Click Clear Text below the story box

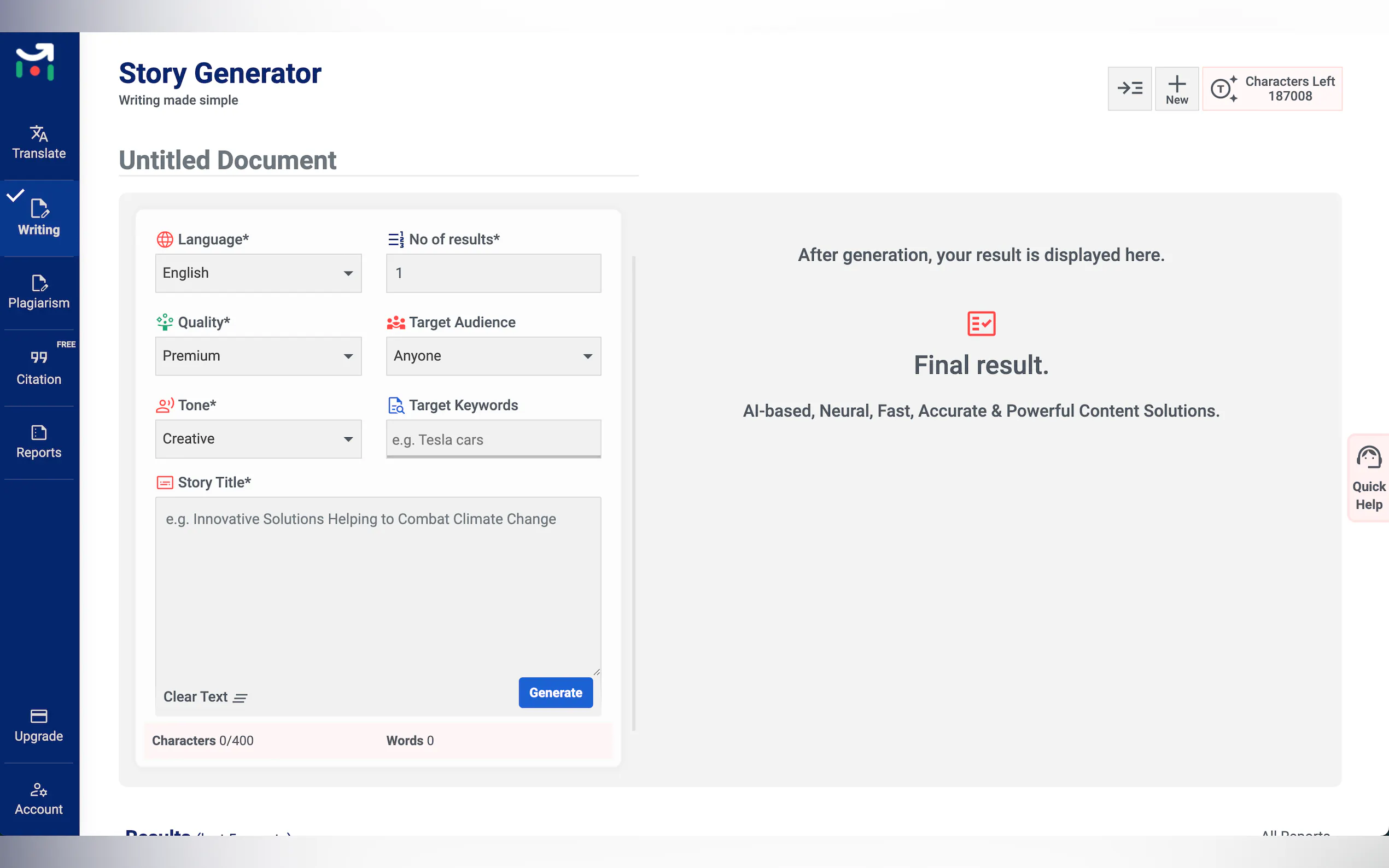205,697
